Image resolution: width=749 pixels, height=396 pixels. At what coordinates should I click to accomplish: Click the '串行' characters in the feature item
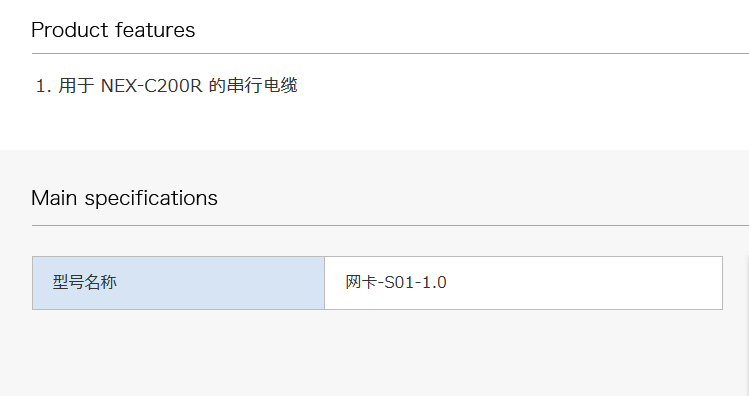point(244,86)
